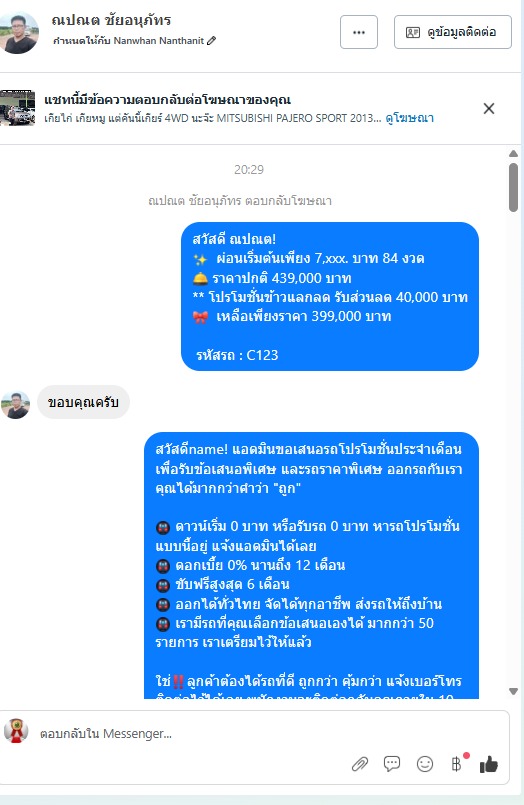Open saved replies speech bubble icon
The image size is (524, 805).
(392, 764)
